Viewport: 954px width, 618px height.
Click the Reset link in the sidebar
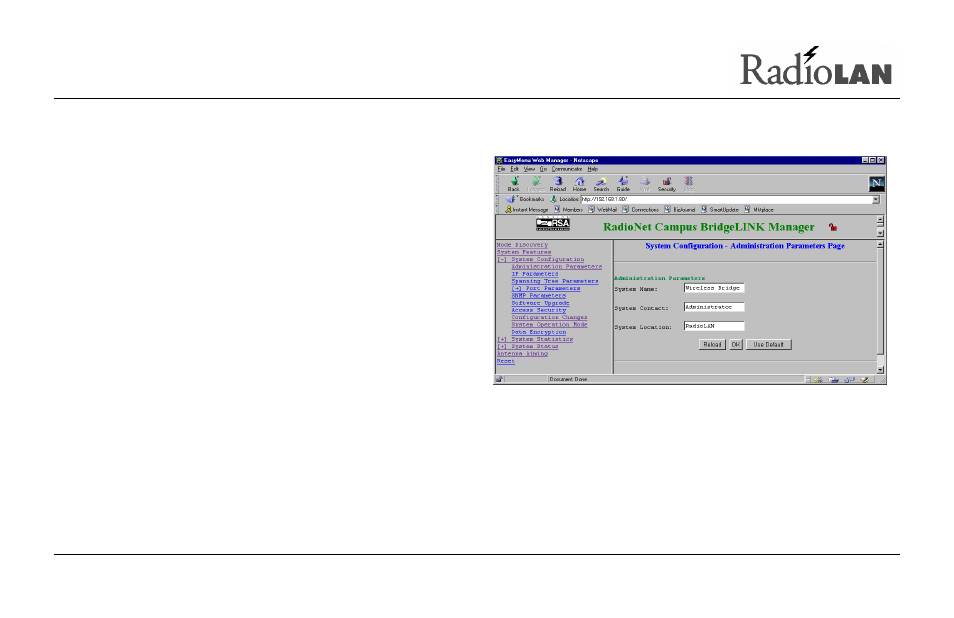(x=506, y=361)
